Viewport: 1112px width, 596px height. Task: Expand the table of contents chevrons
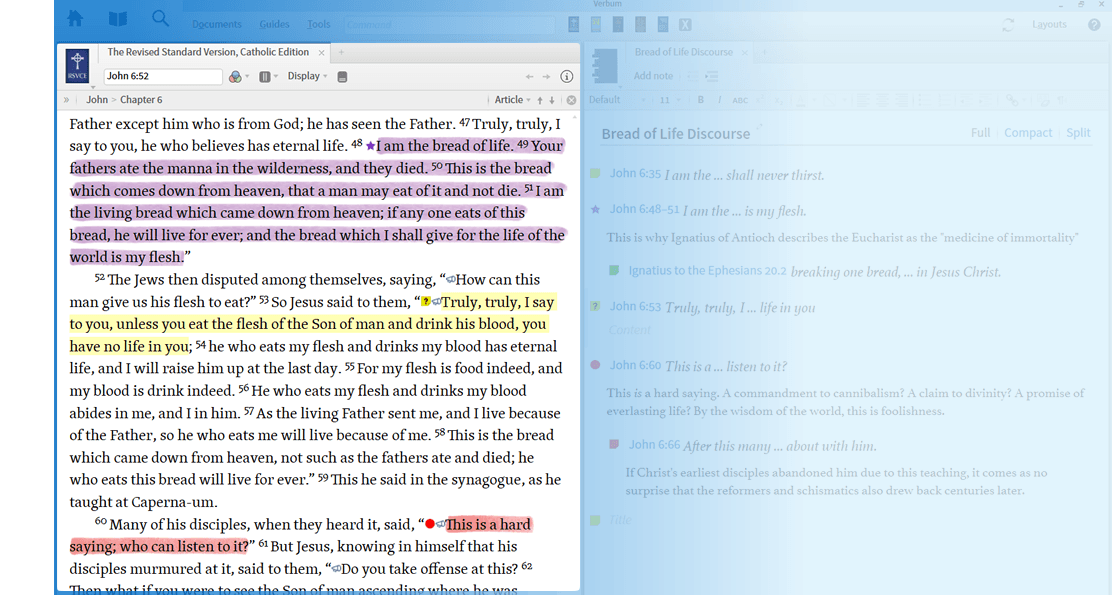click(67, 100)
